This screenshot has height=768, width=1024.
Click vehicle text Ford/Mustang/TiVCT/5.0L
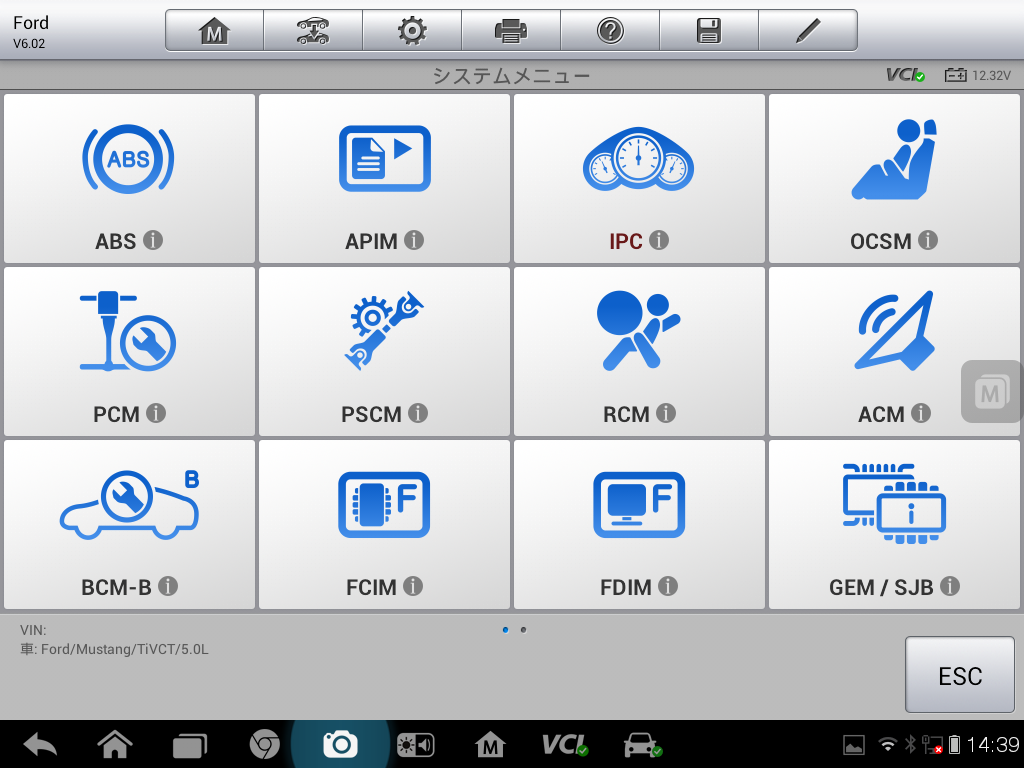(x=125, y=649)
